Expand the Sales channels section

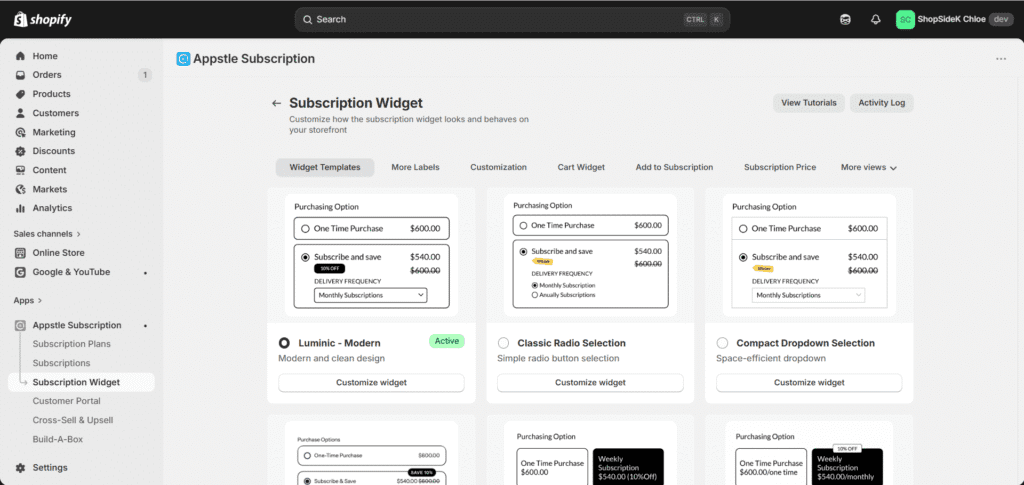tap(47, 234)
